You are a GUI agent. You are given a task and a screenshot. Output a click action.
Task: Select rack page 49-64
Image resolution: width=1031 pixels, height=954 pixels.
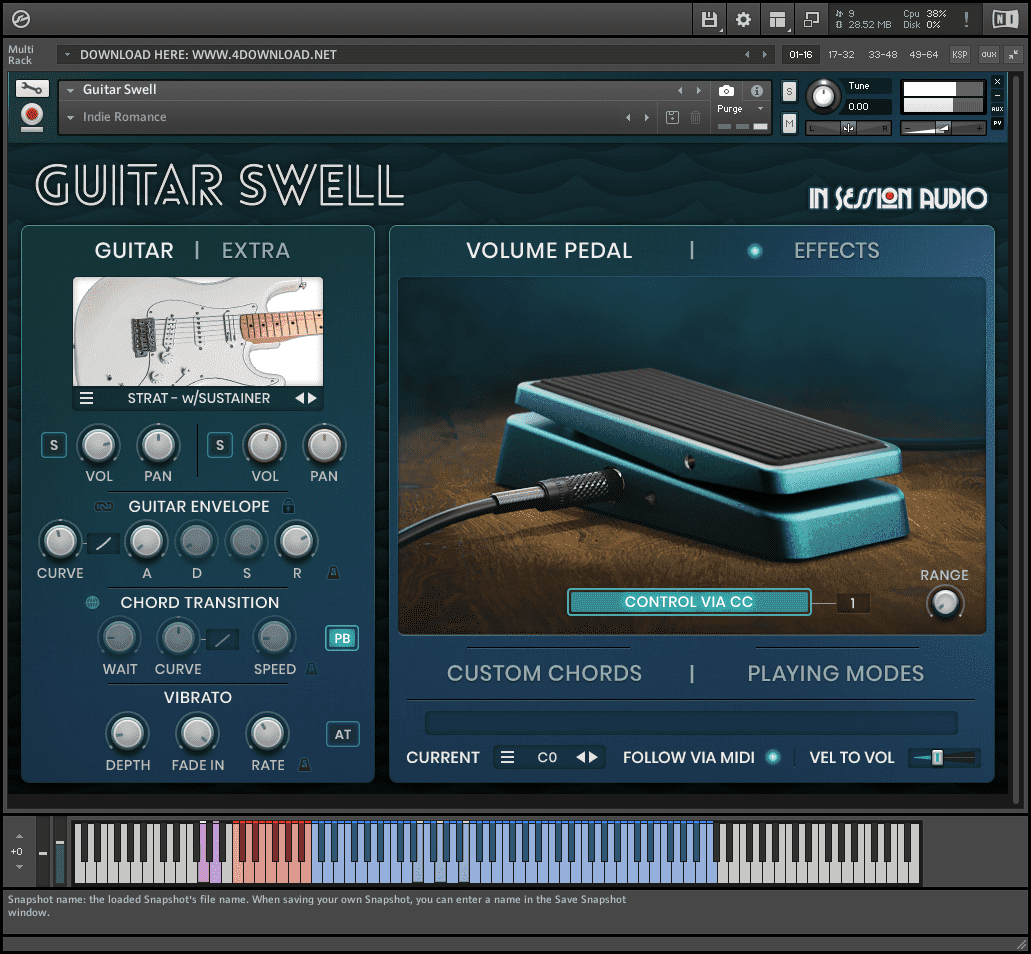[x=923, y=55]
